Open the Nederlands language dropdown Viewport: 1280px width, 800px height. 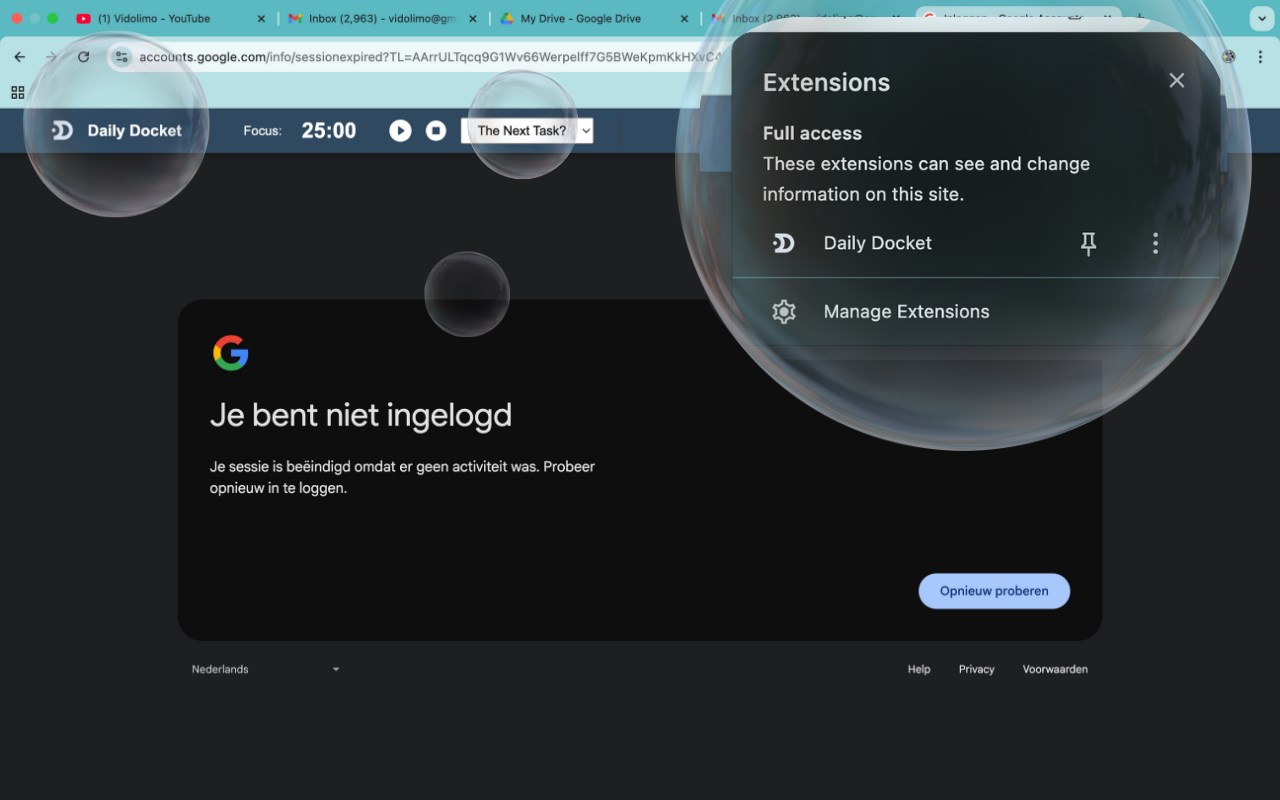pos(266,669)
